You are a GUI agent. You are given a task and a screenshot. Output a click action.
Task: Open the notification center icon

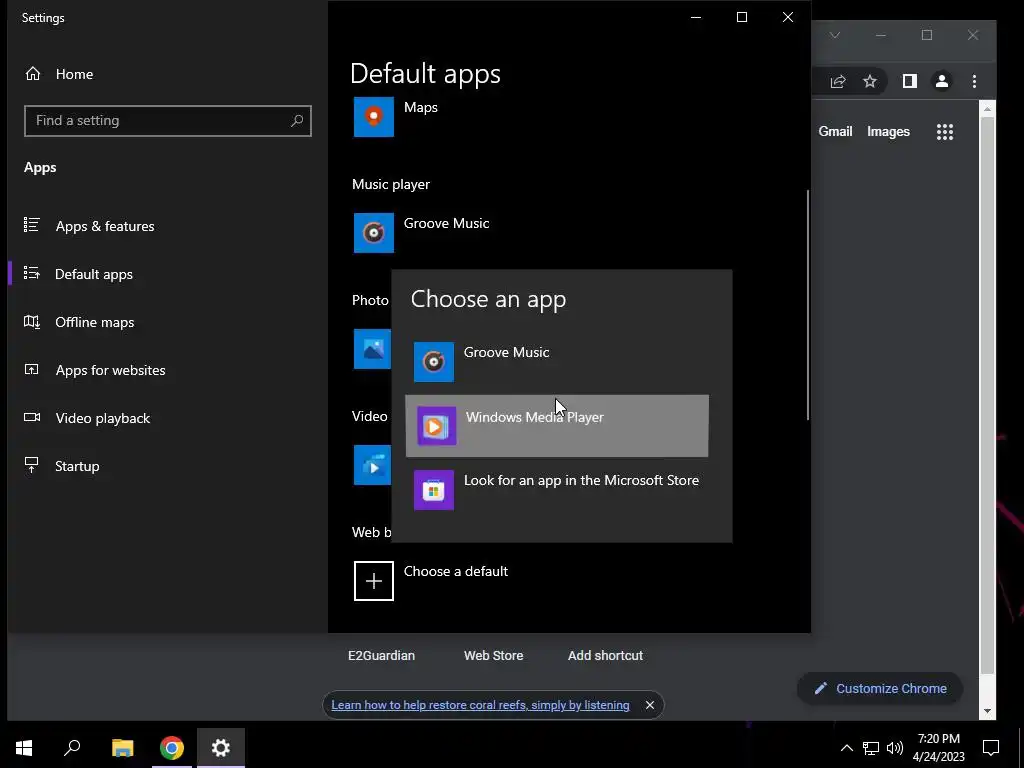991,748
